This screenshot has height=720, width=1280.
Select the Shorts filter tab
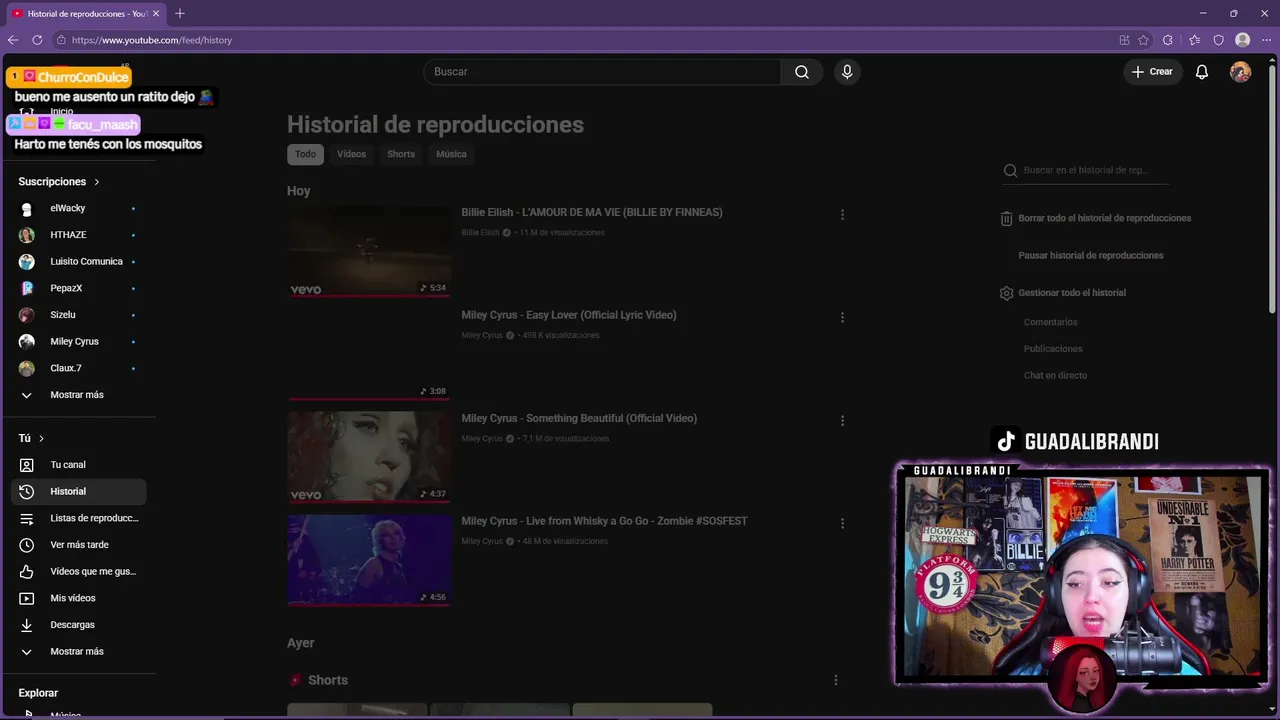click(401, 154)
